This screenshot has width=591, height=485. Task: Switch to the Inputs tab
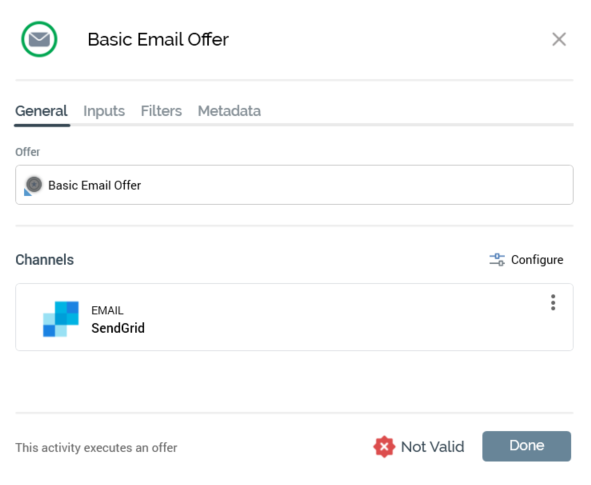point(104,111)
